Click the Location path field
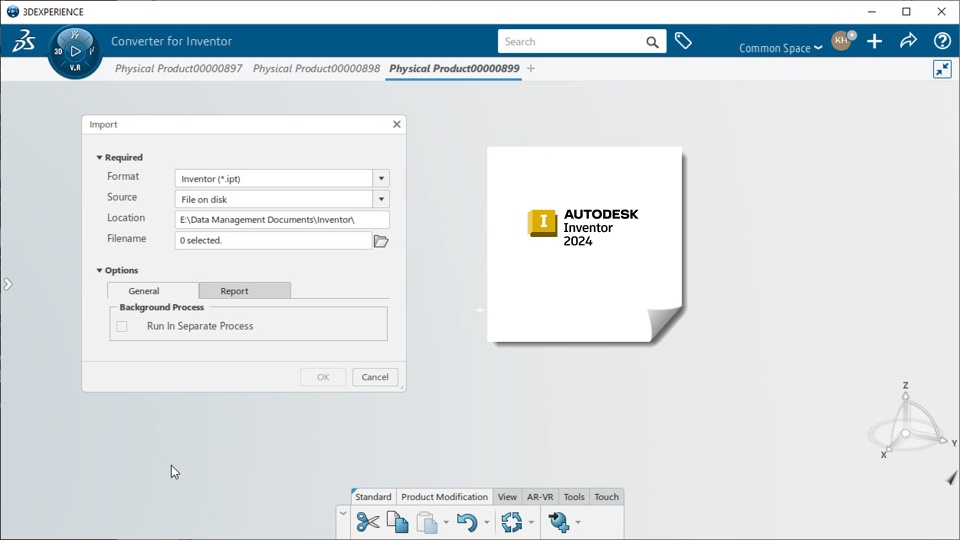The width and height of the screenshot is (960, 540). pyautogui.click(x=282, y=220)
